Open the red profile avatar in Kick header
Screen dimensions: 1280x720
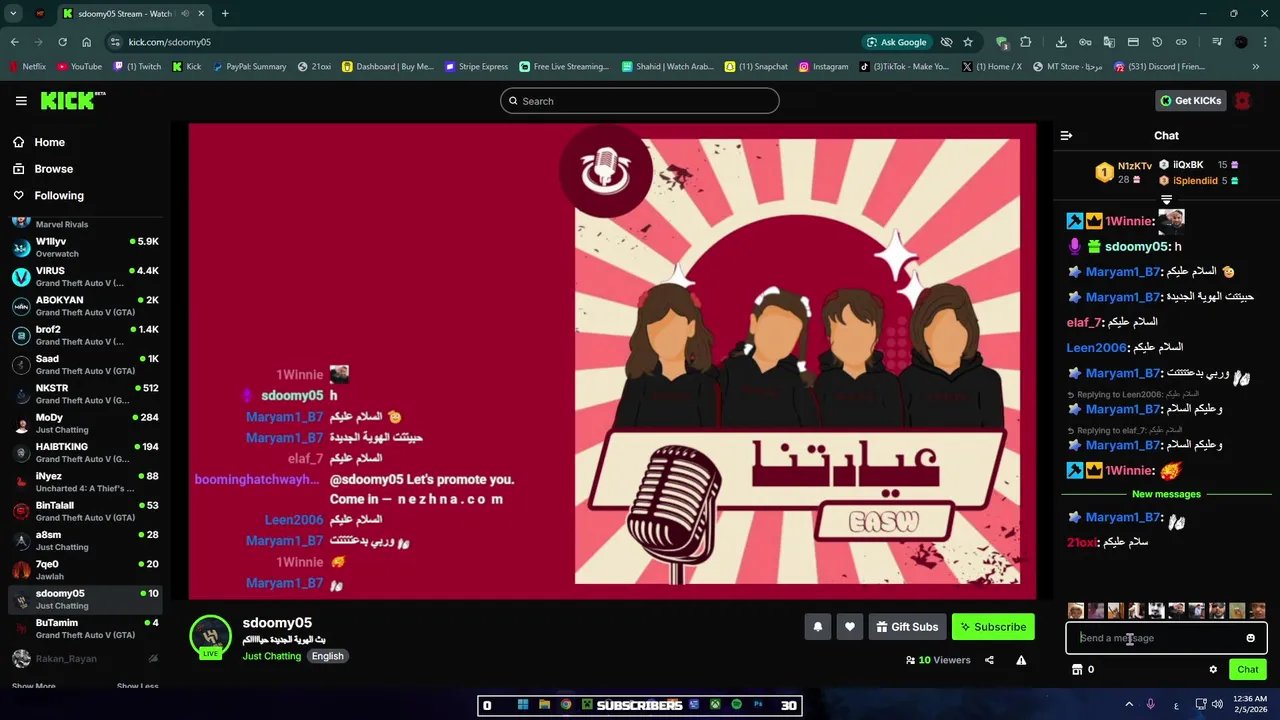[1243, 101]
